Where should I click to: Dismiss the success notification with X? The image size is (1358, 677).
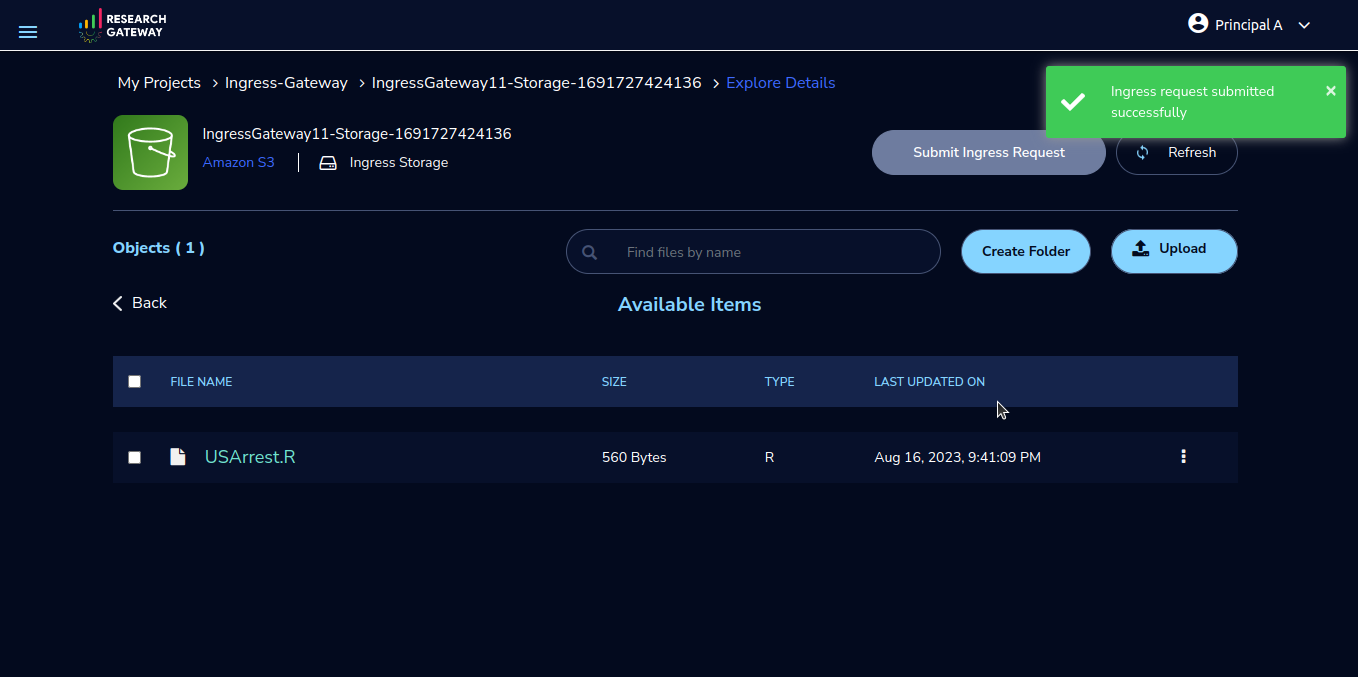[1330, 91]
